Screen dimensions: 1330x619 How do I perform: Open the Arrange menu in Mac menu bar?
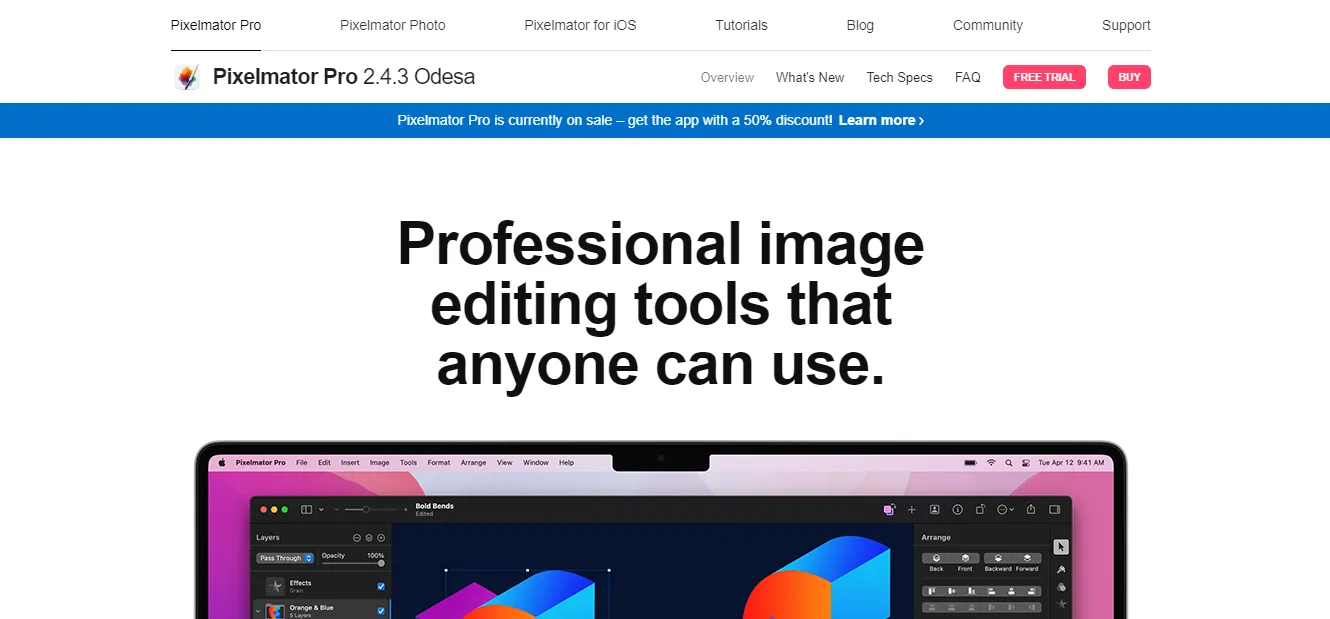click(473, 463)
